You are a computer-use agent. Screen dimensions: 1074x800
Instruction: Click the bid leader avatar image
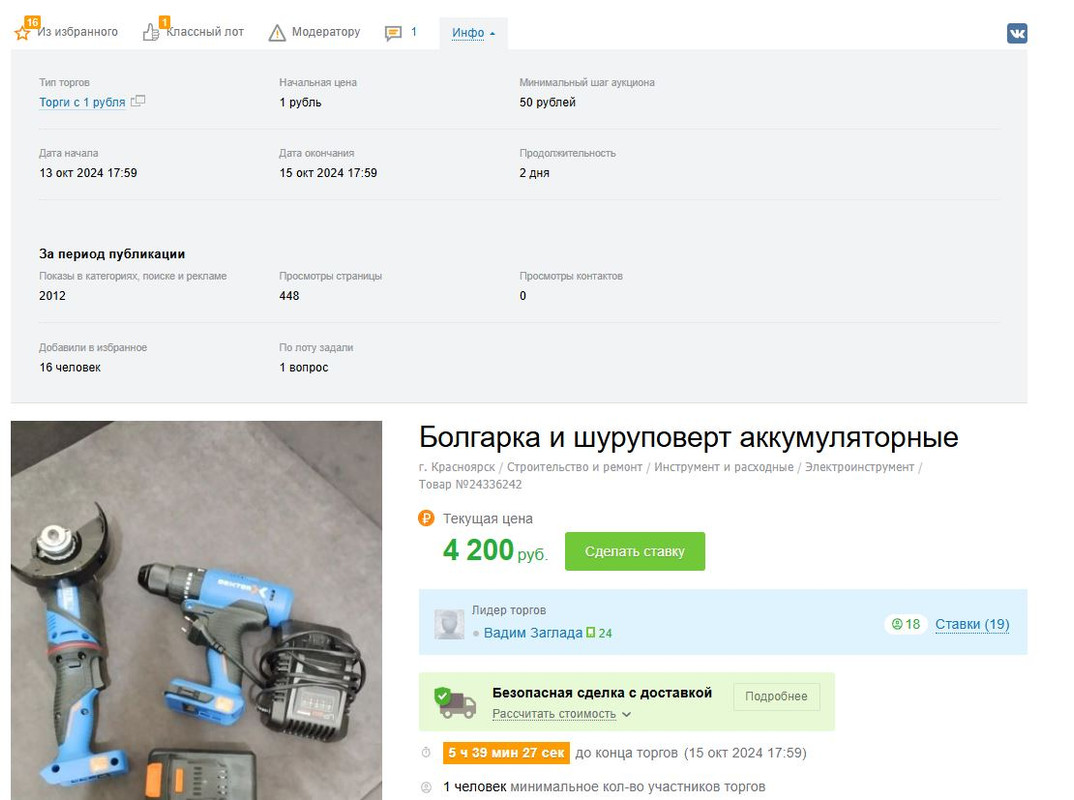[x=449, y=624]
